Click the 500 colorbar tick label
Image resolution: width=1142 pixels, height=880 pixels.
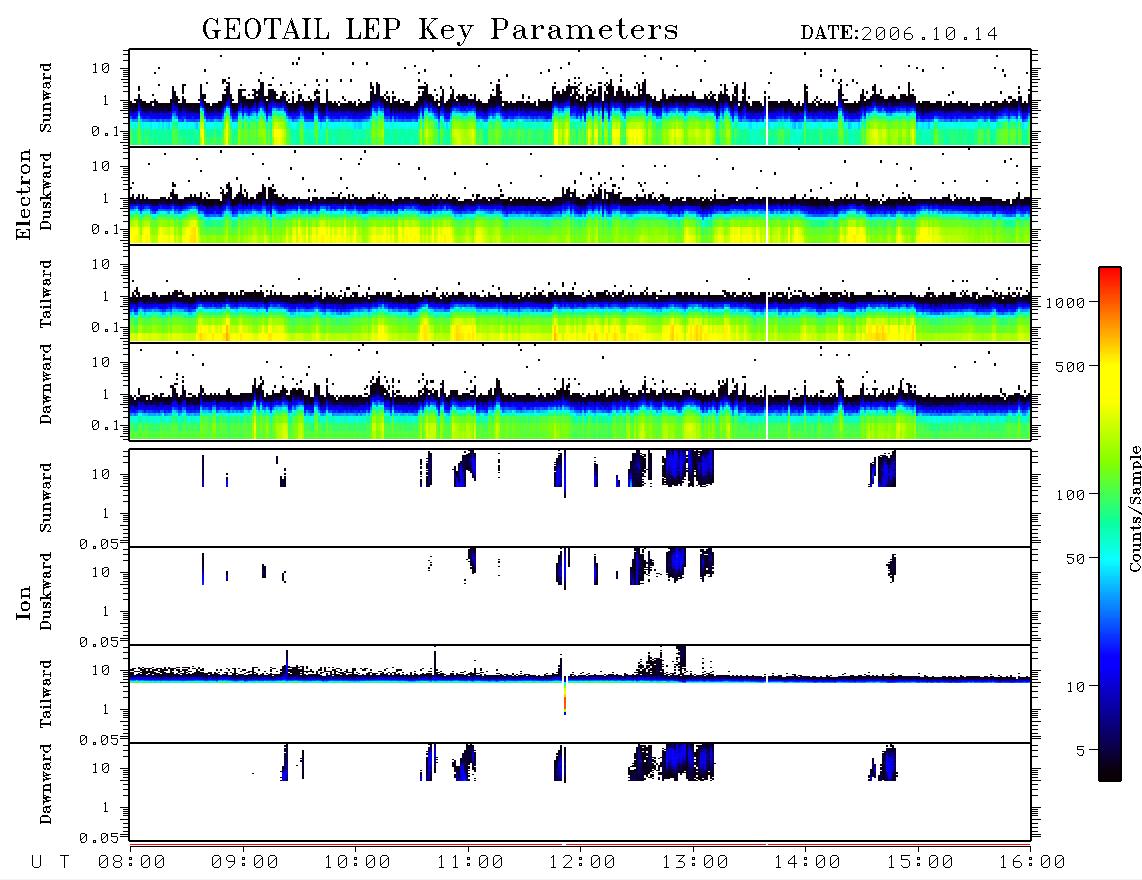click(1070, 367)
